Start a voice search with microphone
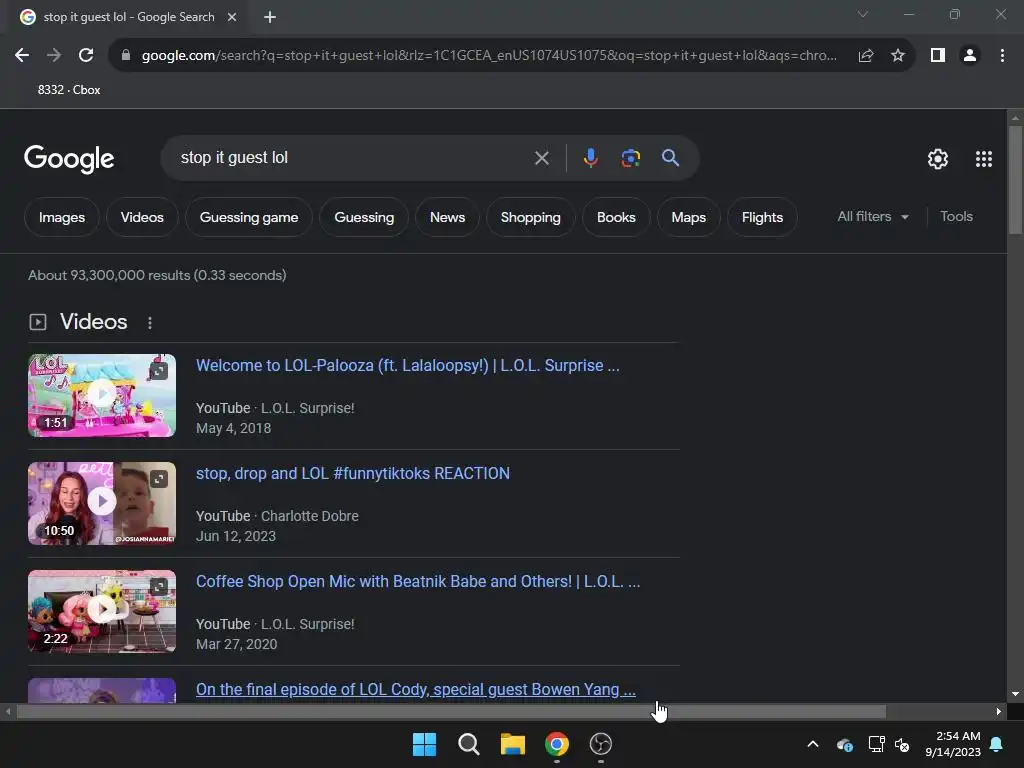The height and width of the screenshot is (768, 1024). click(x=590, y=158)
